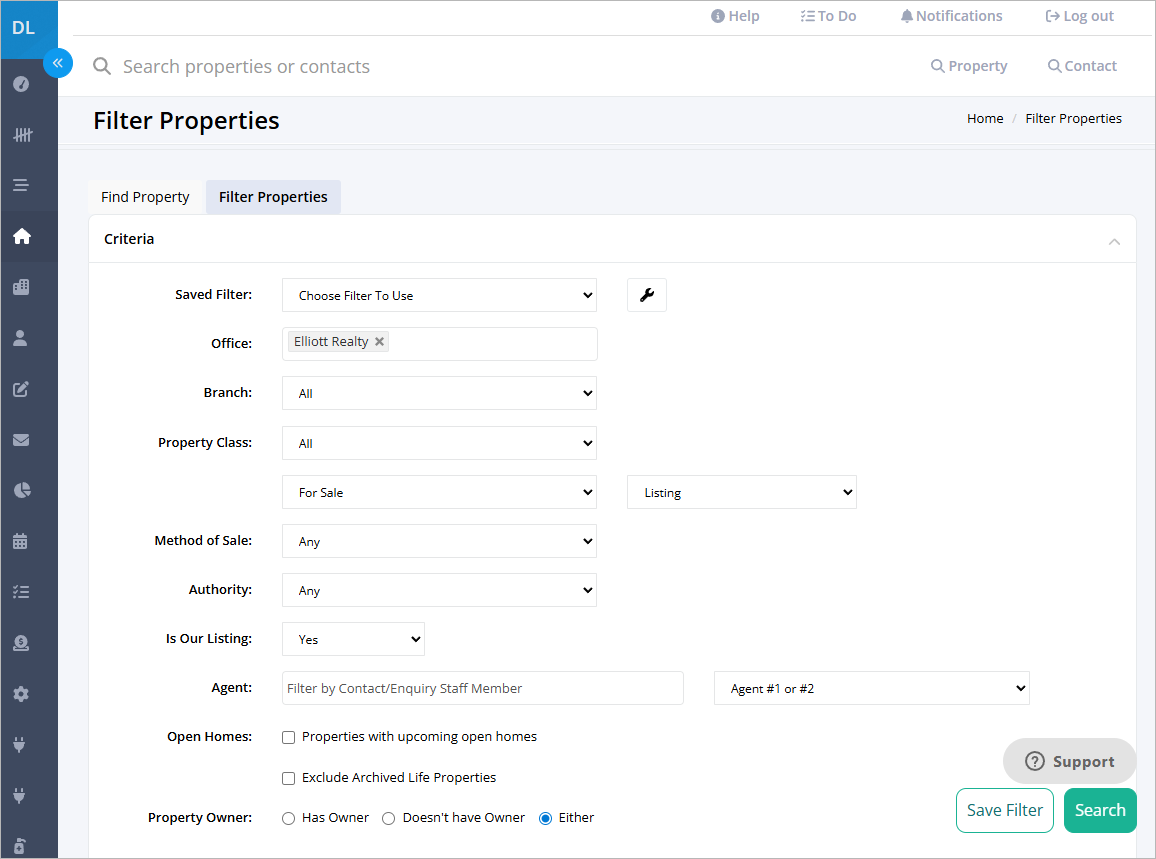Screen dimensions: 1156x859
Task: Click the green Search button
Action: pos(1099,810)
